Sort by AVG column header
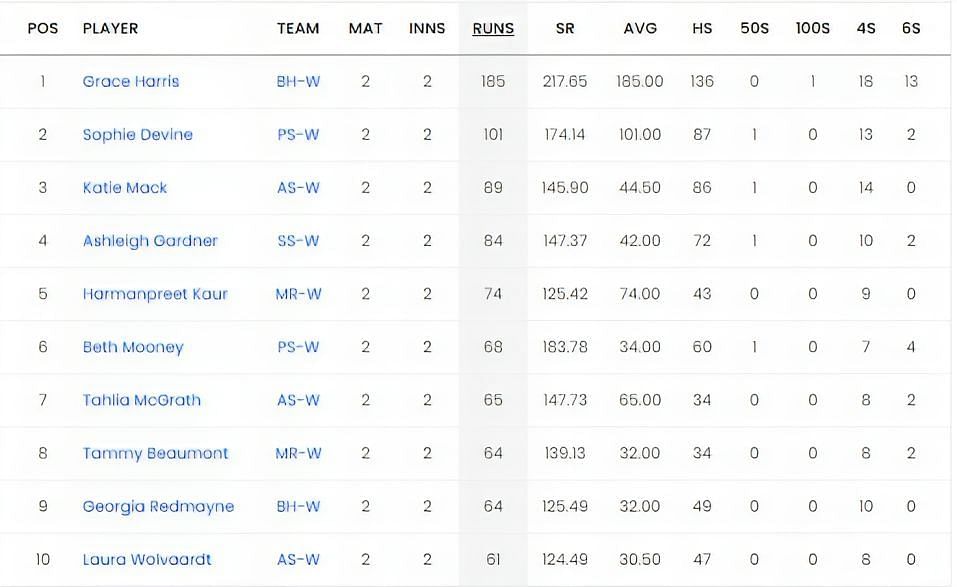Viewport: 957px width, 587px height. click(640, 29)
